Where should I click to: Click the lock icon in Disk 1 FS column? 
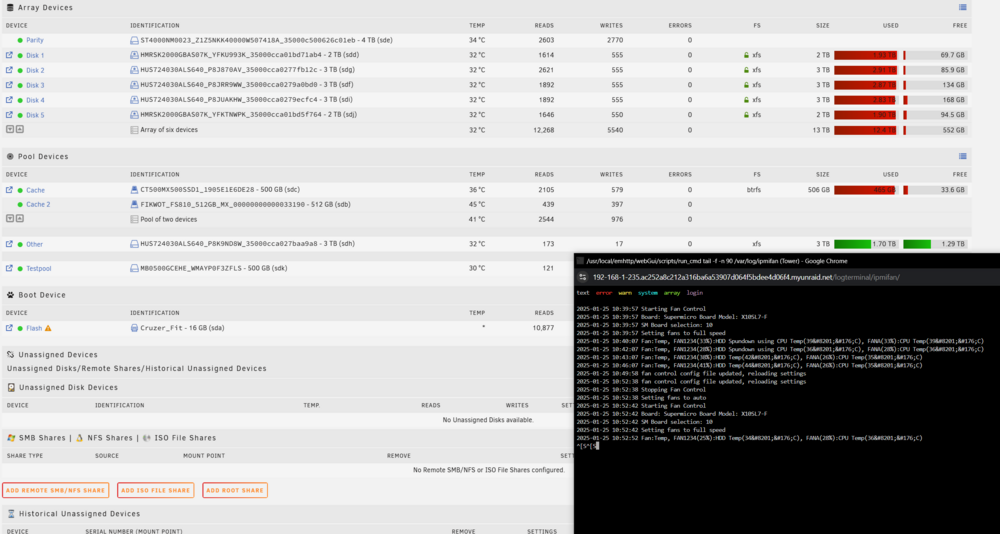tap(746, 56)
